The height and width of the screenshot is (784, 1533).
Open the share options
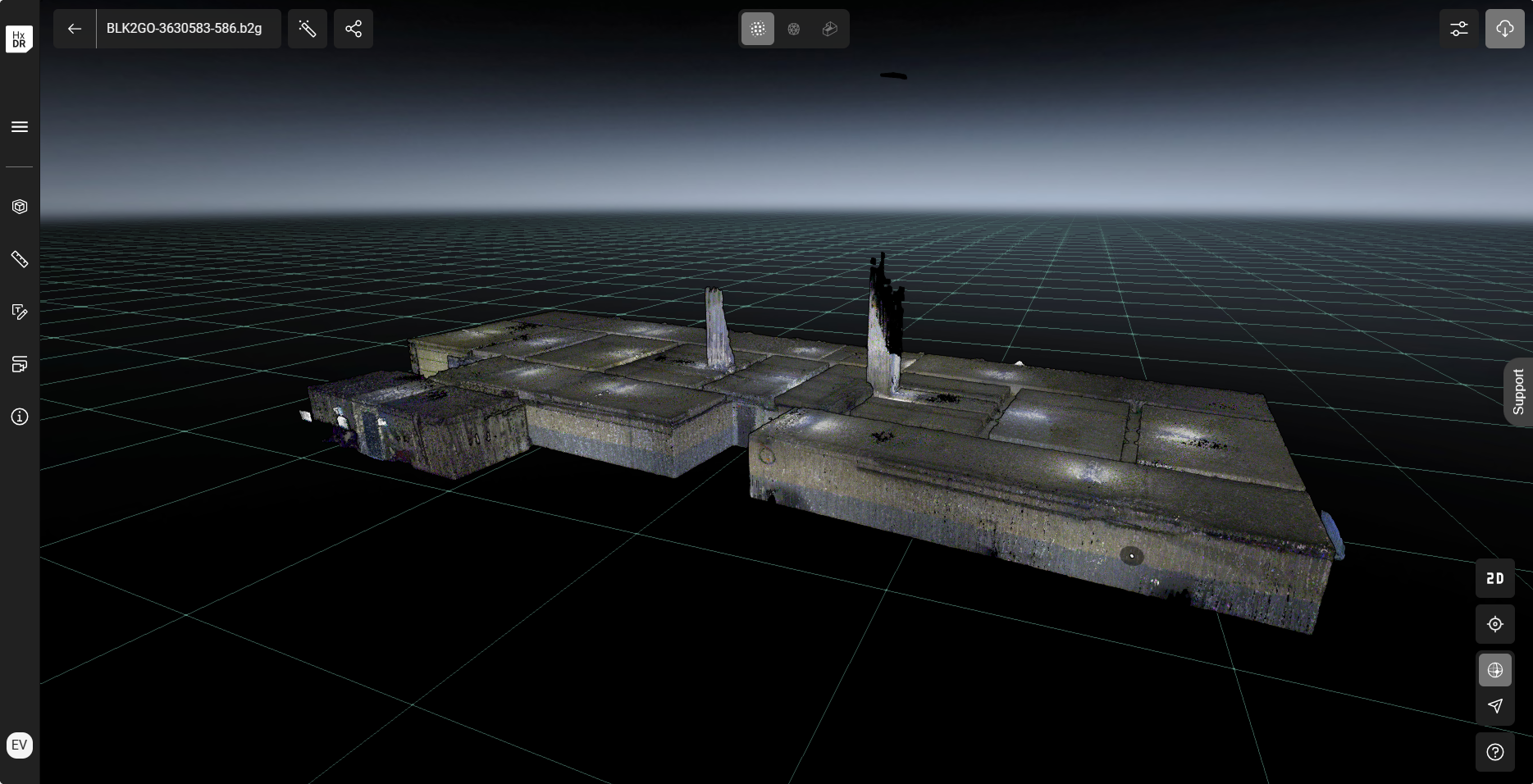click(x=354, y=29)
